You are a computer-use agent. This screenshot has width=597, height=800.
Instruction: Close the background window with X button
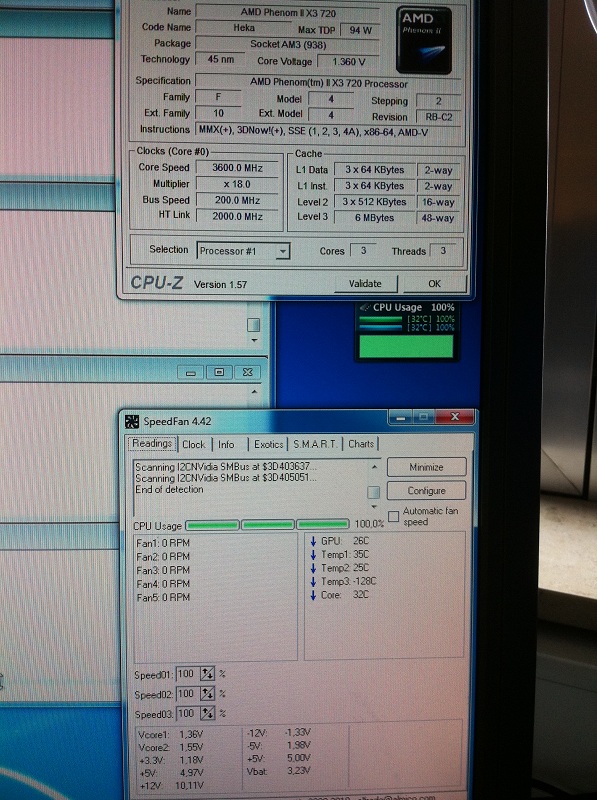pos(248,372)
